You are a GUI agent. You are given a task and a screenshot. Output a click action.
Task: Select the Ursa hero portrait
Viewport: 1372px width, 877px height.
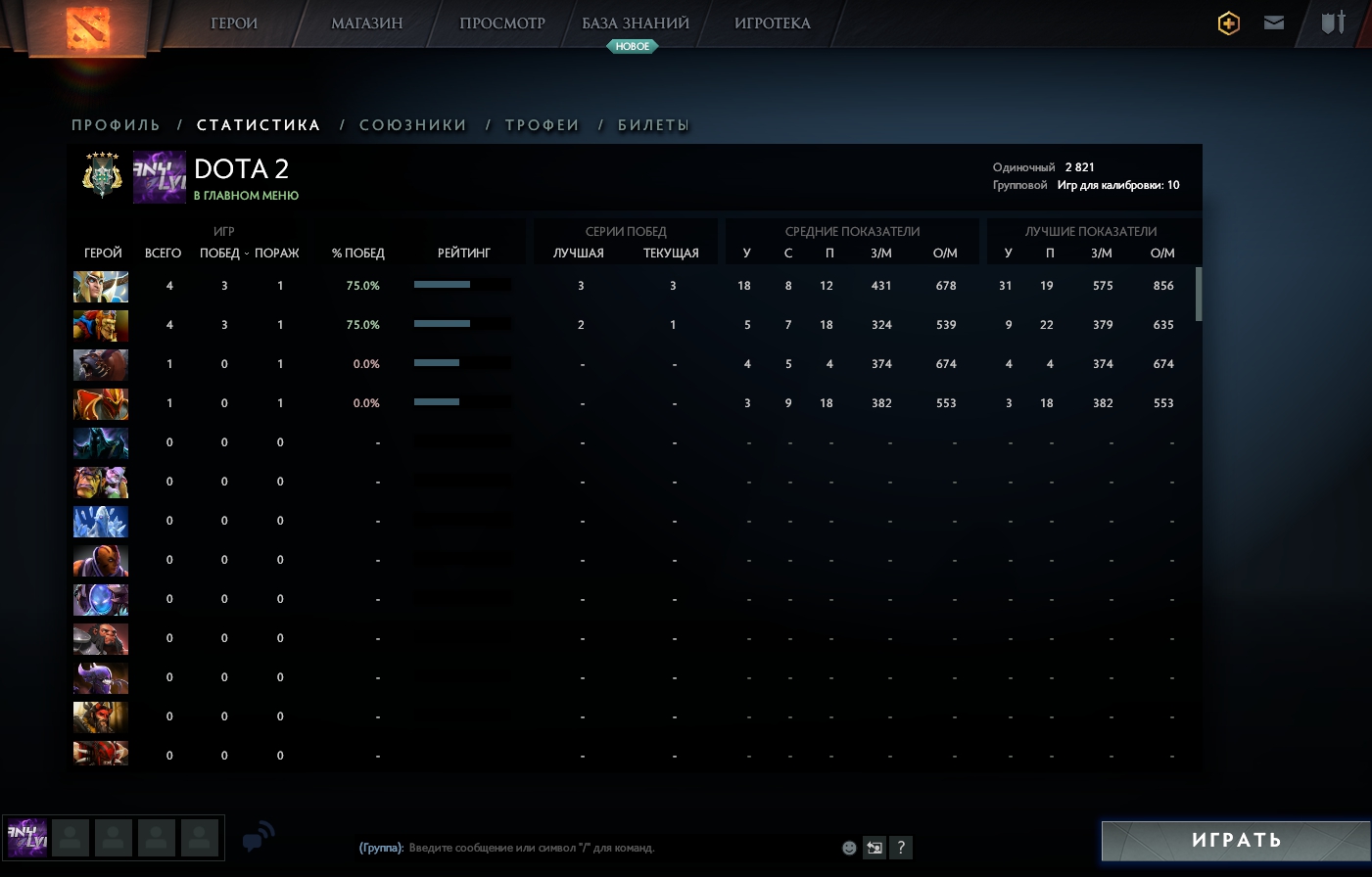101,365
